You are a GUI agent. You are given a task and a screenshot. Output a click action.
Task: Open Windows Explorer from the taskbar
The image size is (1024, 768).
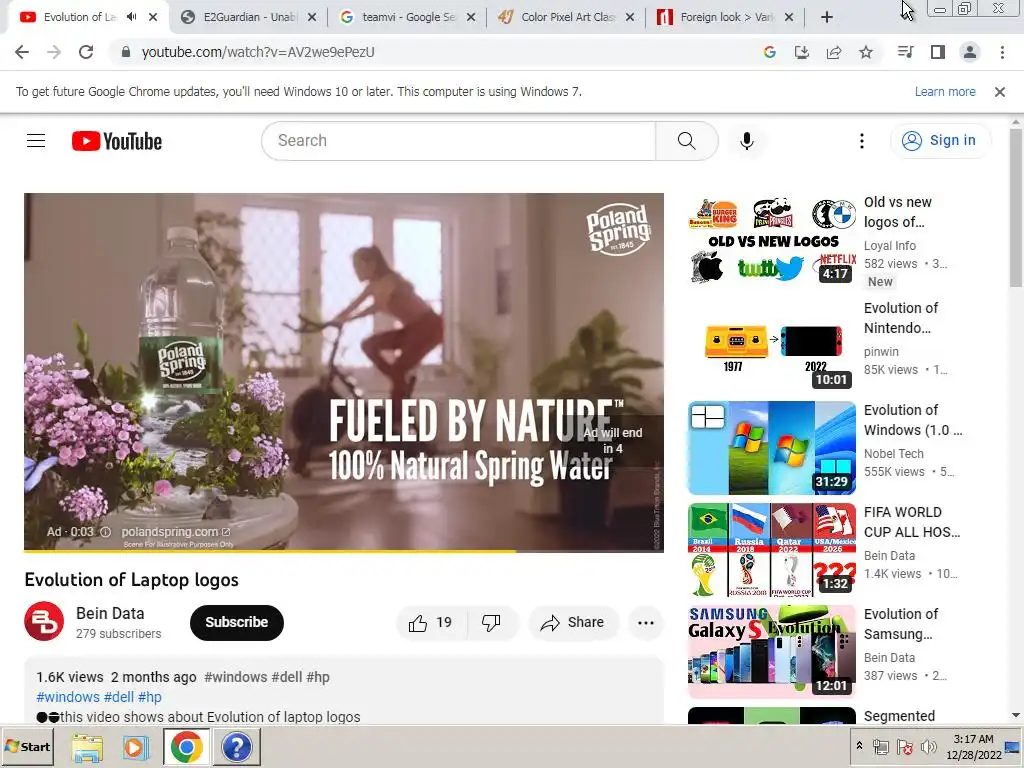87,747
